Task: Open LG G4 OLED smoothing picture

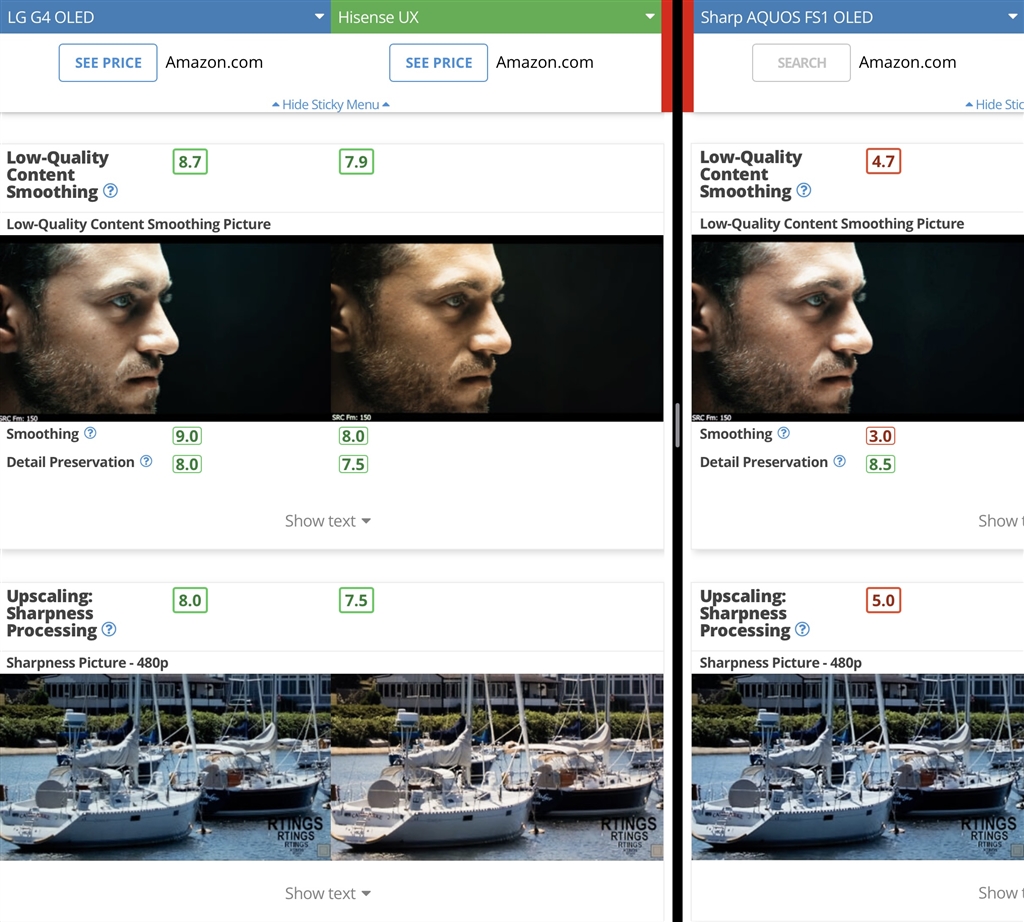Action: click(165, 328)
